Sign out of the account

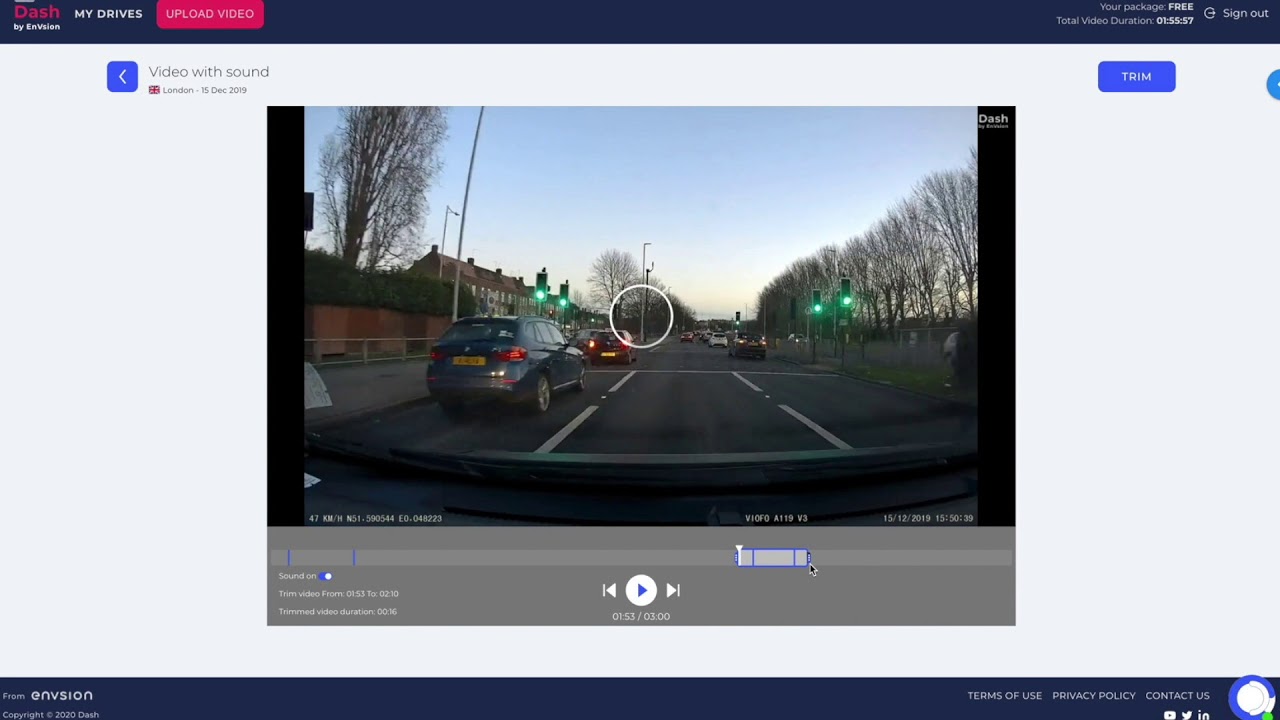[1236, 13]
